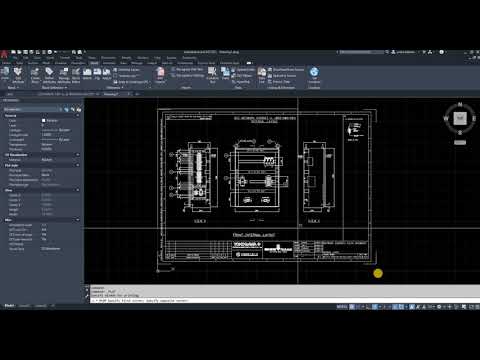Switch to the Express Tools ribbon tab

pyautogui.click(x=206, y=63)
